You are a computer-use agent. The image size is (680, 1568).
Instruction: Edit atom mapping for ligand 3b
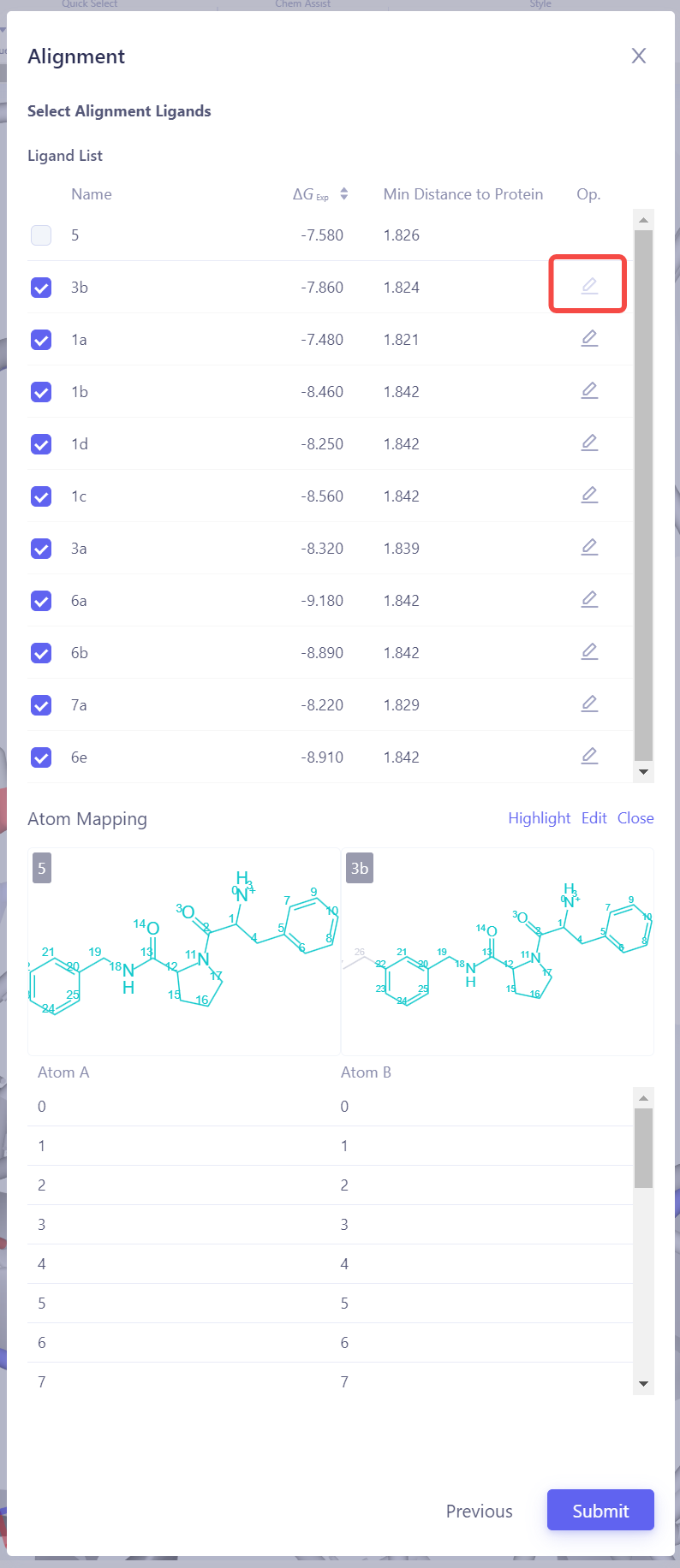pyautogui.click(x=588, y=286)
